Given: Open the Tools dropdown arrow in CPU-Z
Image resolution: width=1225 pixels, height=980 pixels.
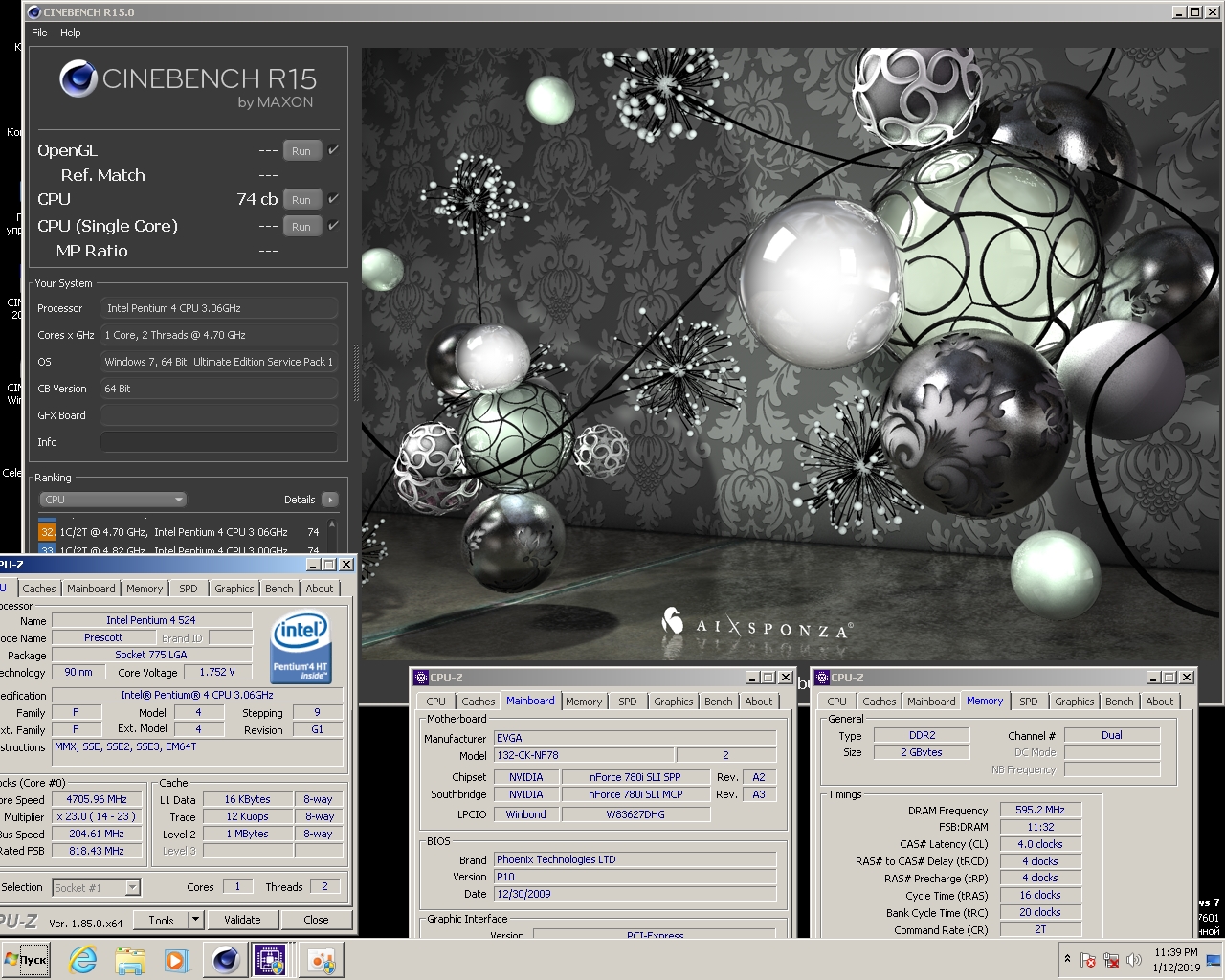Looking at the screenshot, I should (x=195, y=920).
